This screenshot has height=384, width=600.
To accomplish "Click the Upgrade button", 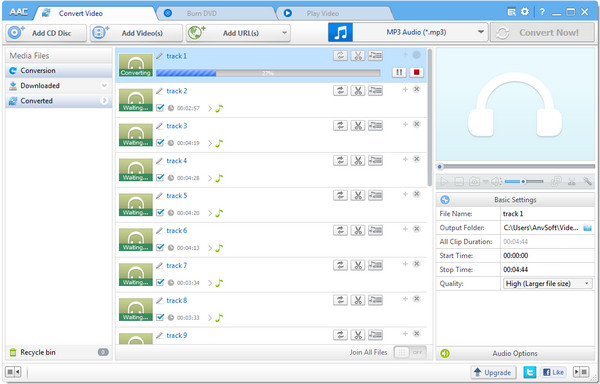I will (x=493, y=372).
